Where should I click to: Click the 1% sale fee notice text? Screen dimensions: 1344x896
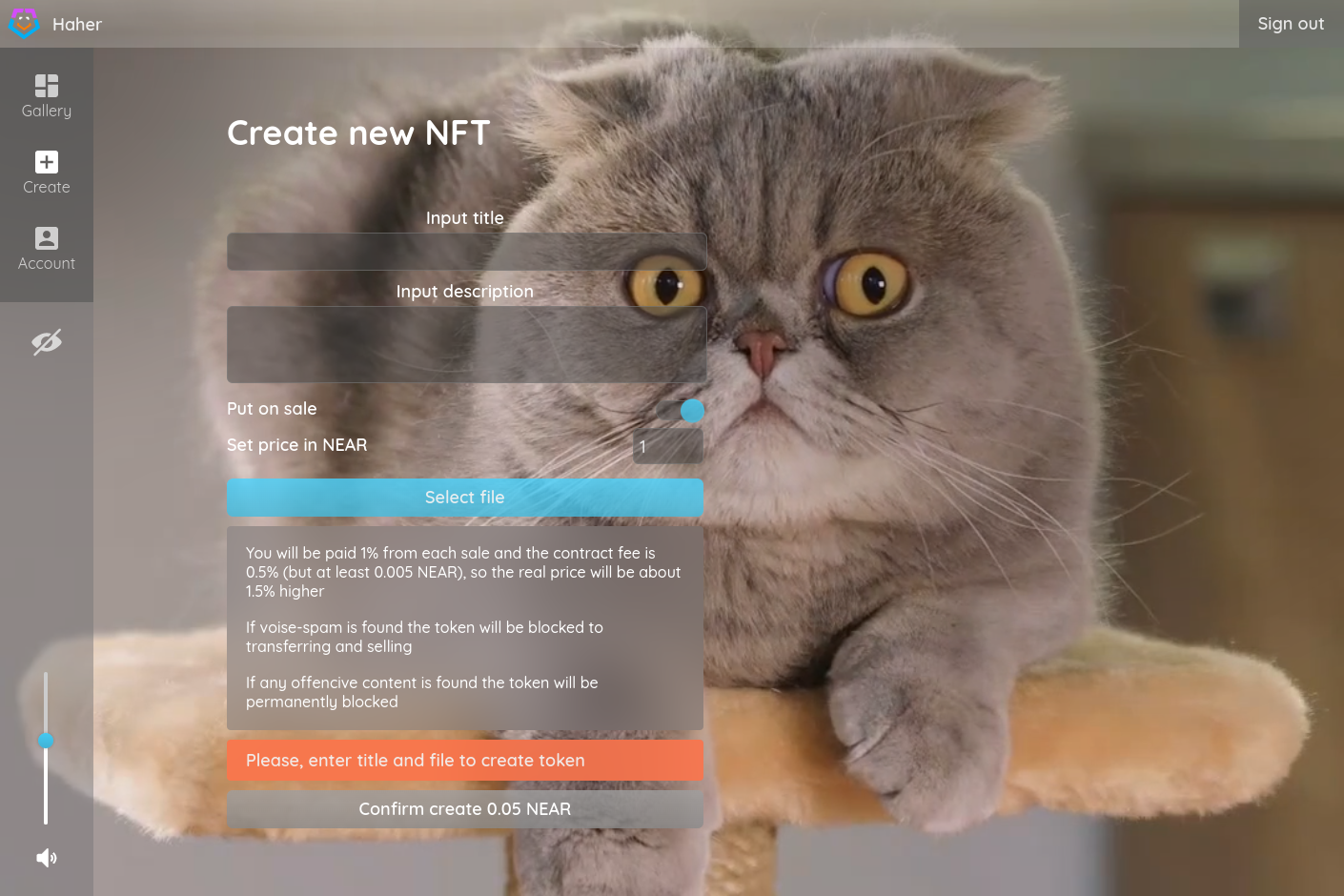coord(463,572)
